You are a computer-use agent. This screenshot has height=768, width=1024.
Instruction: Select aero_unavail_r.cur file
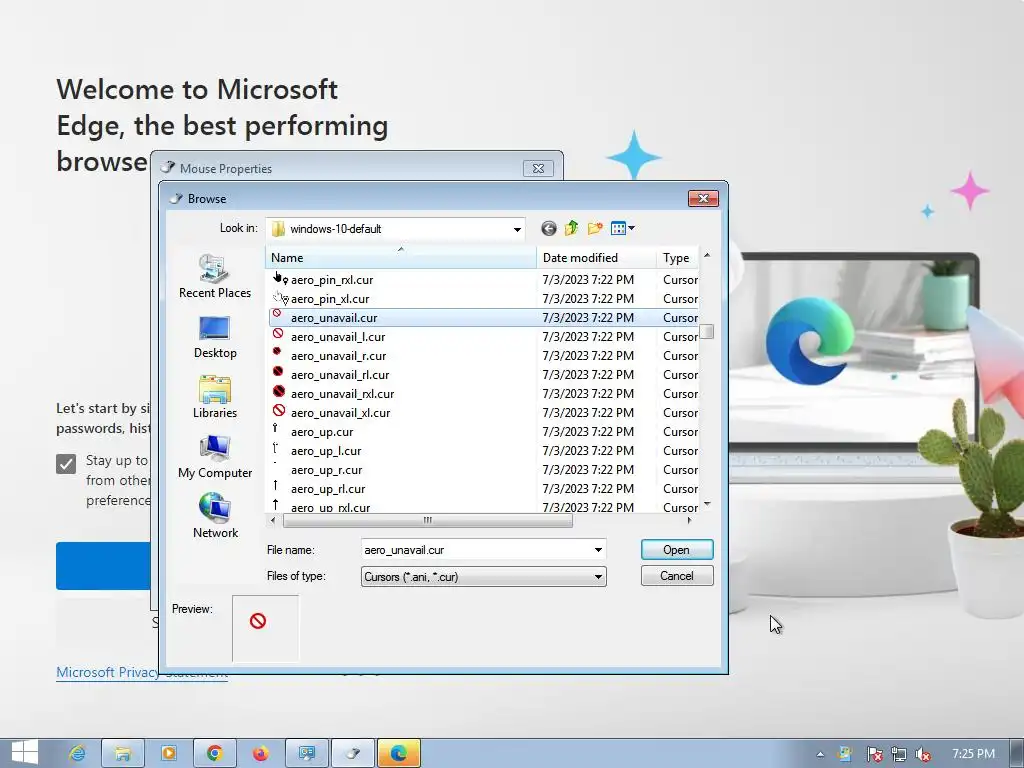click(484, 355)
